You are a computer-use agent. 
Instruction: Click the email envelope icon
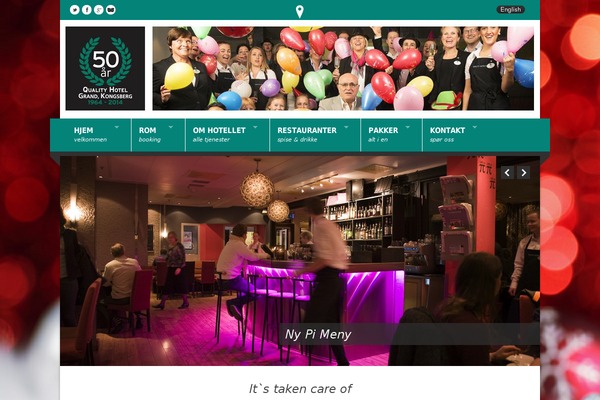coord(111,10)
